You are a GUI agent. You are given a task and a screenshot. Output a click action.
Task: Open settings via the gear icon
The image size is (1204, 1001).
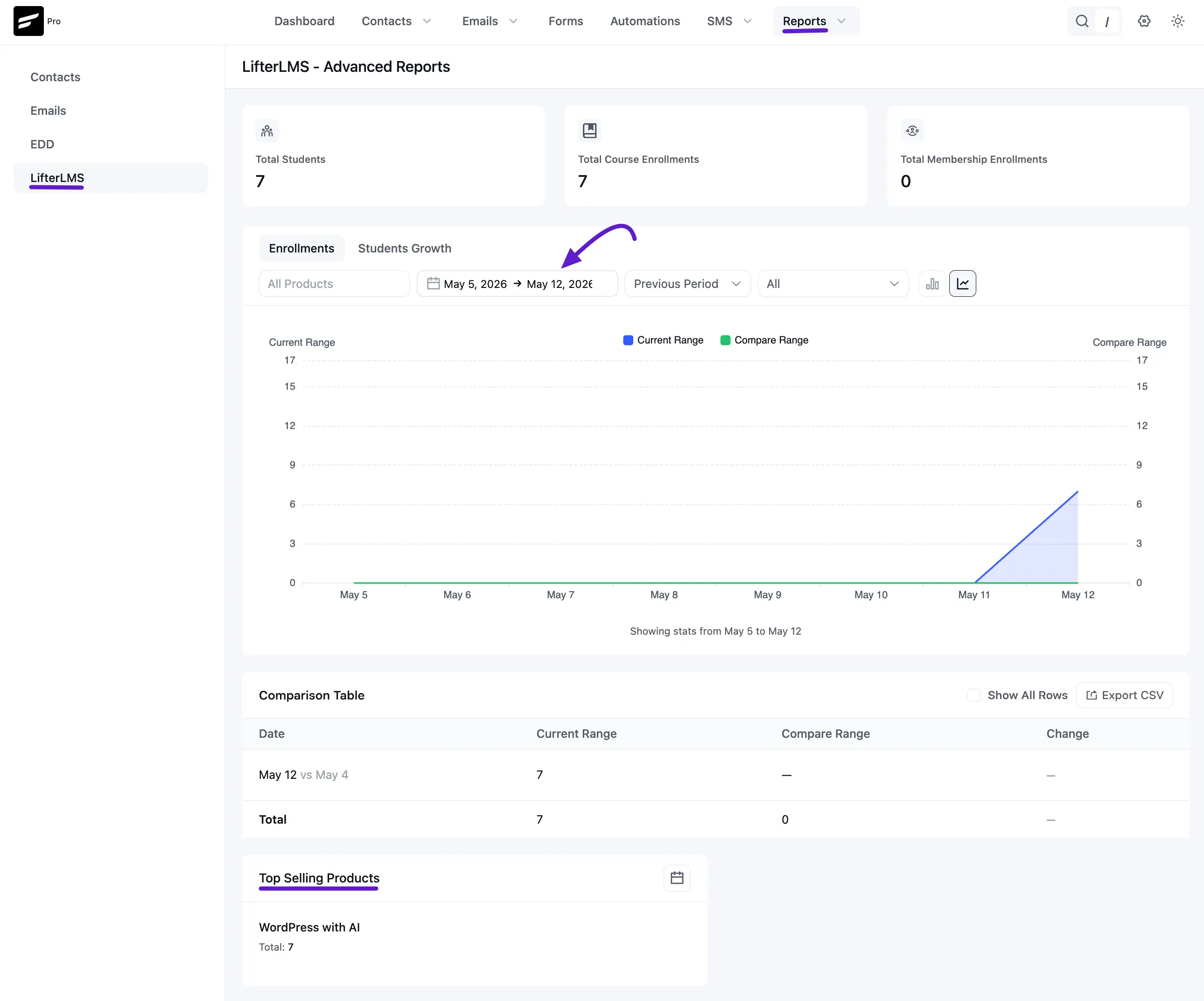click(x=1144, y=21)
